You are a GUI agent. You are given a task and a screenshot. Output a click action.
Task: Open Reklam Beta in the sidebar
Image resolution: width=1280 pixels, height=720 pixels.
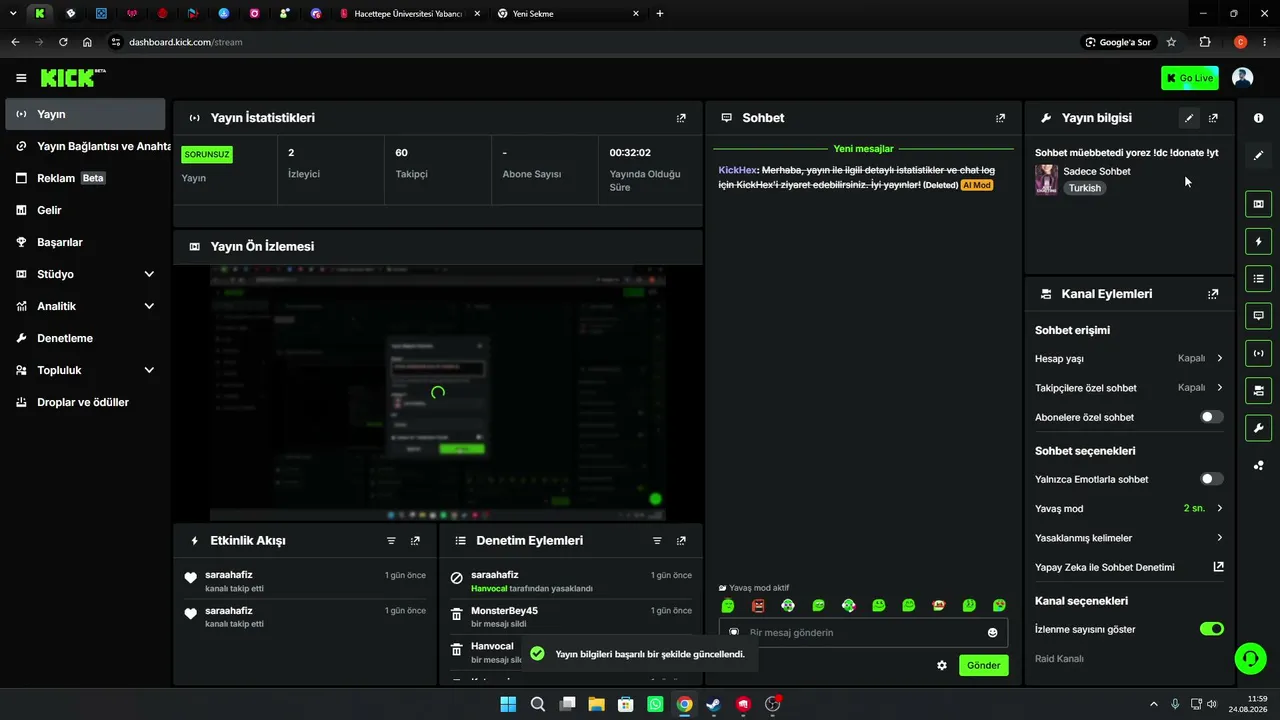point(85,178)
